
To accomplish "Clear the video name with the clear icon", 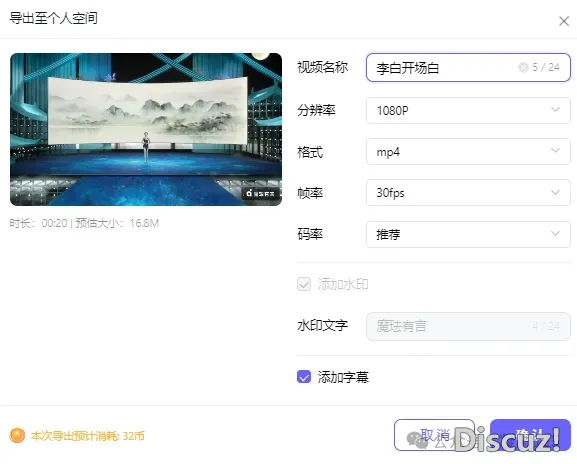I will coord(523,67).
